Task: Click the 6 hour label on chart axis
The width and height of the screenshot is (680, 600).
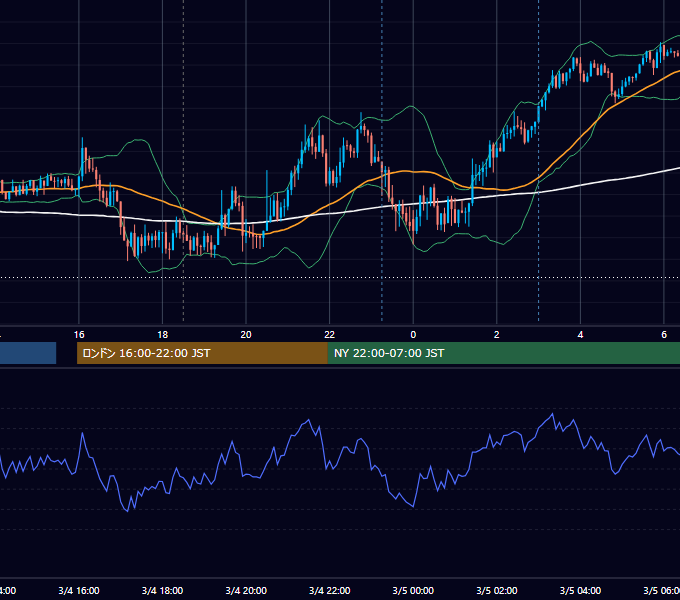Action: pyautogui.click(x=664, y=335)
